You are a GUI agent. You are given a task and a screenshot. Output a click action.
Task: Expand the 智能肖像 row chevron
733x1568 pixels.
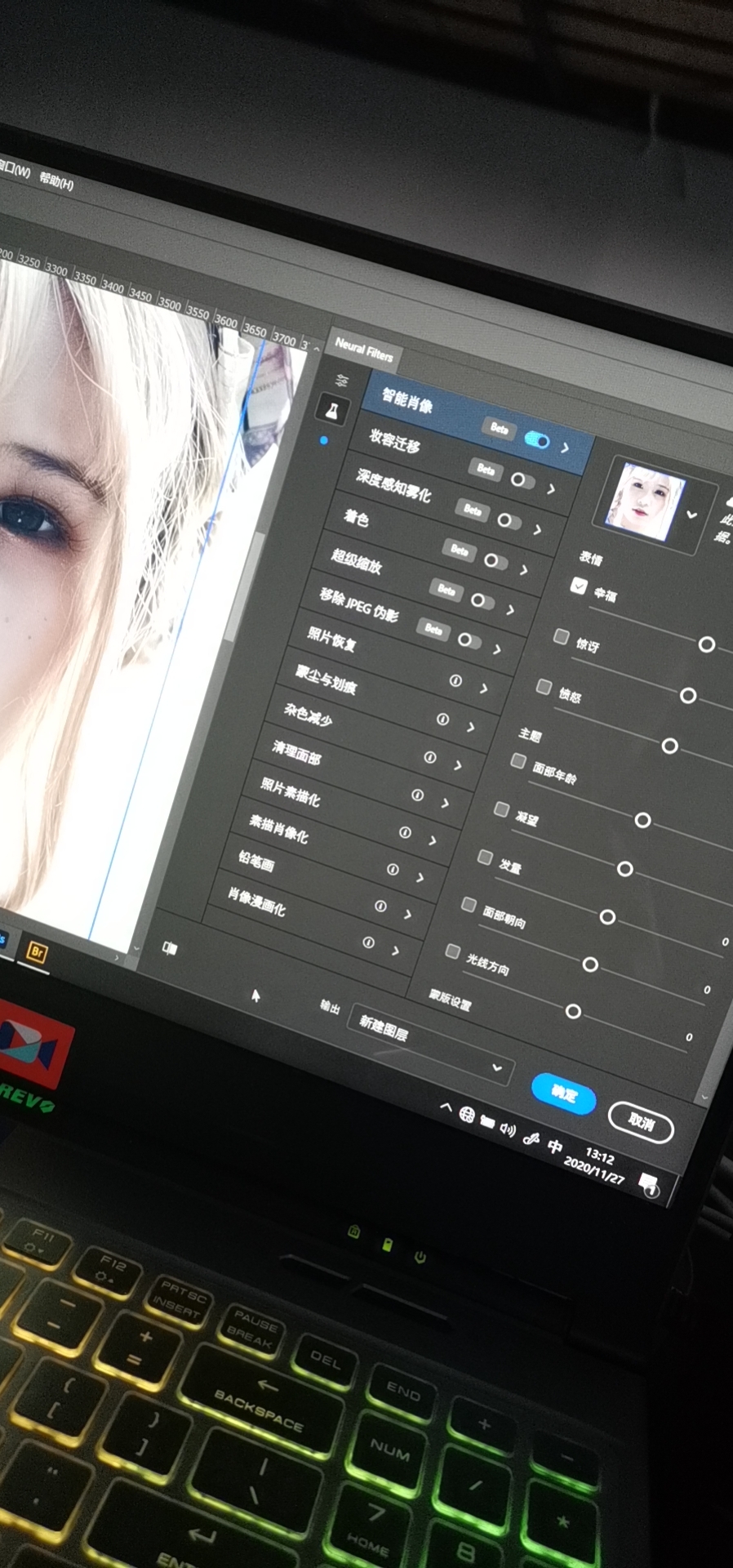click(x=565, y=448)
